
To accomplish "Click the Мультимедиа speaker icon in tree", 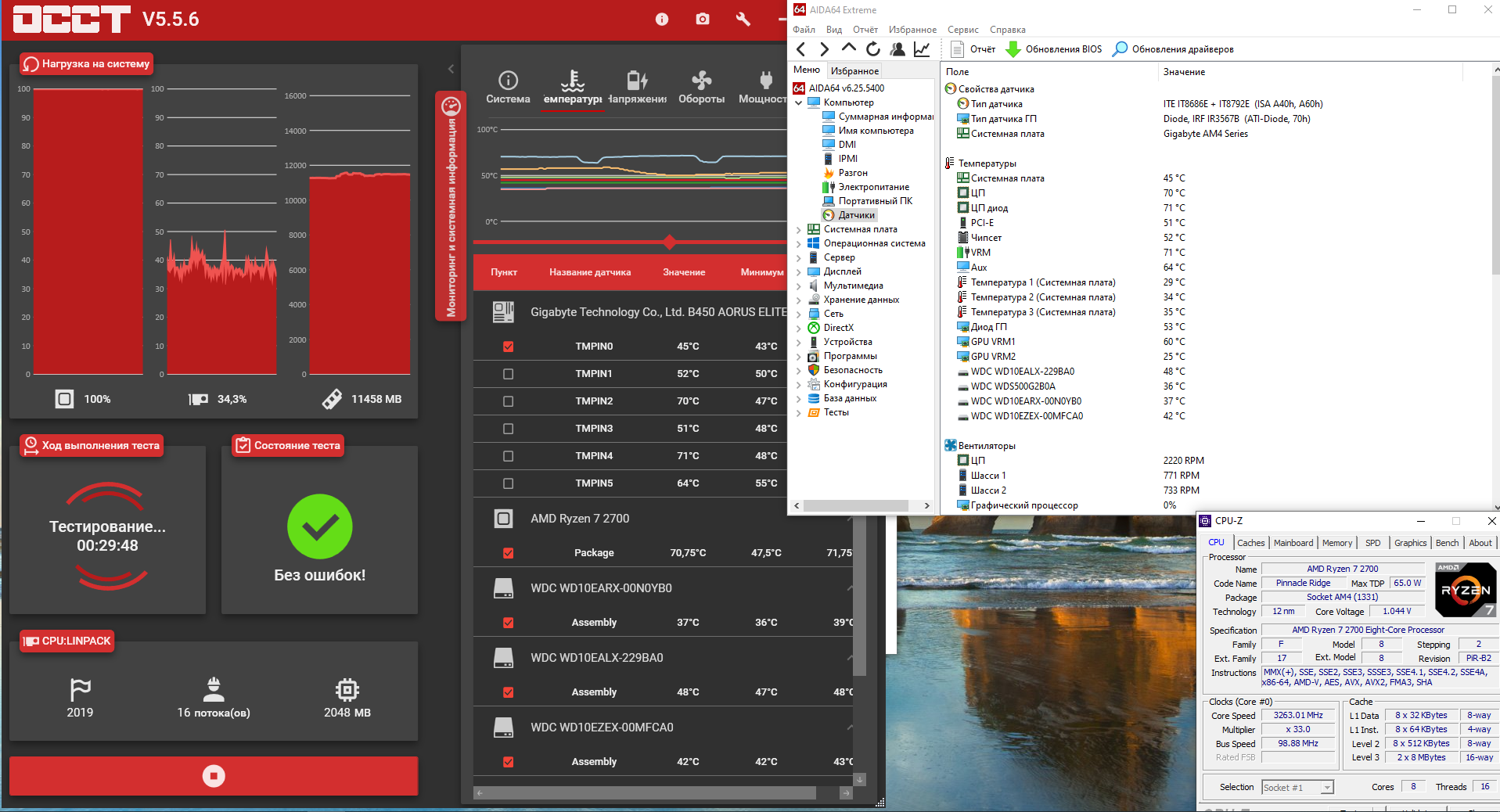I will point(814,286).
